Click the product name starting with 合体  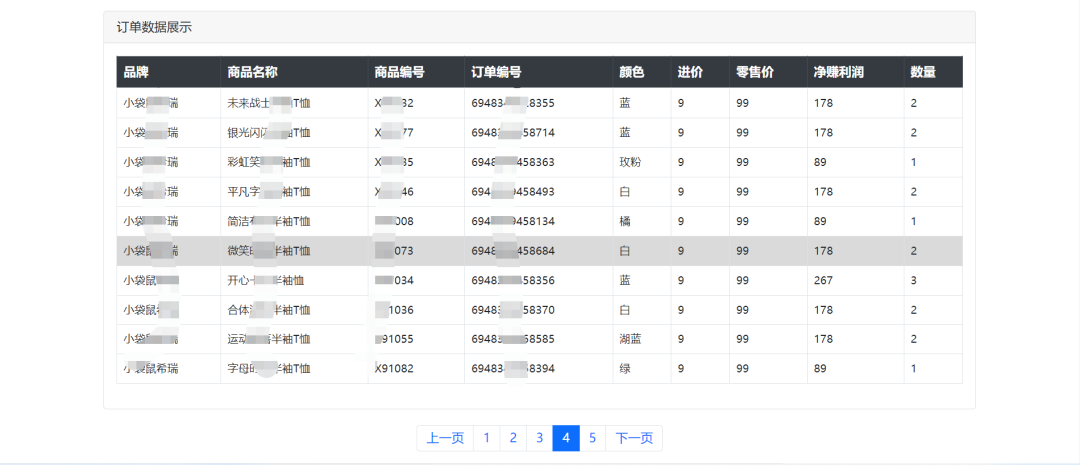point(269,311)
